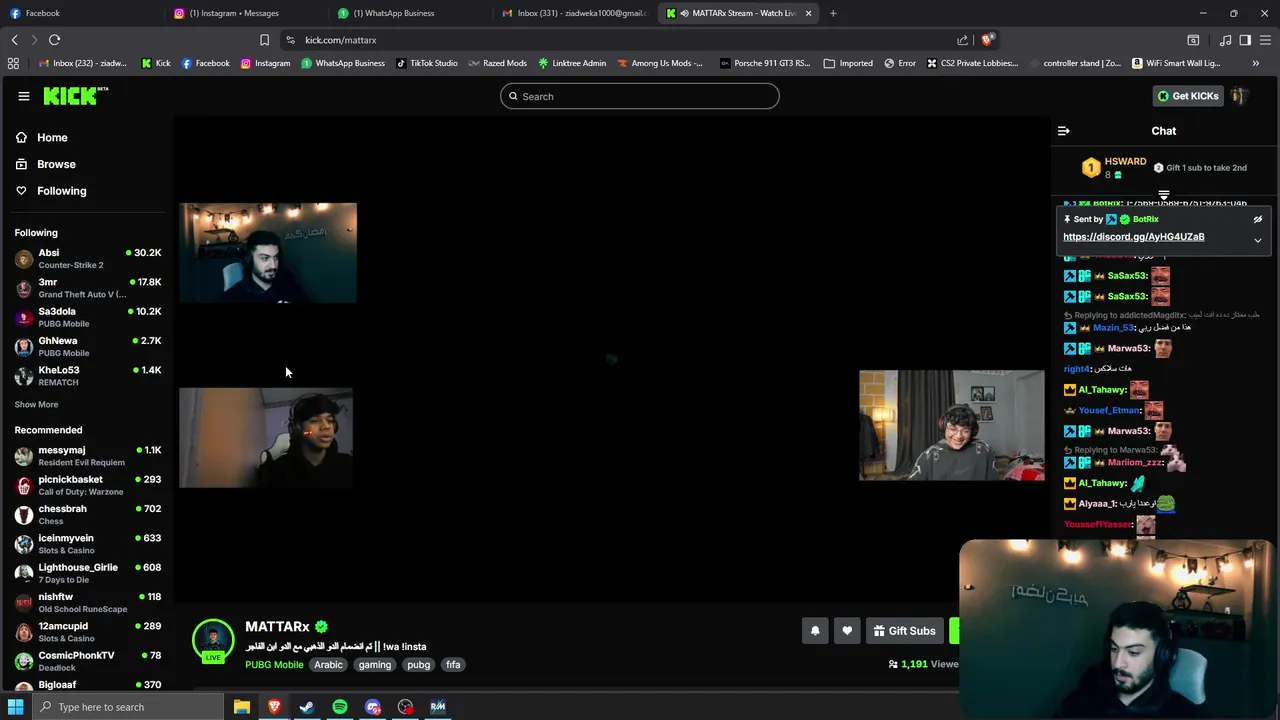The width and height of the screenshot is (1280, 720).
Task: Open nishftw recommended channel
Action: [x=88, y=602]
